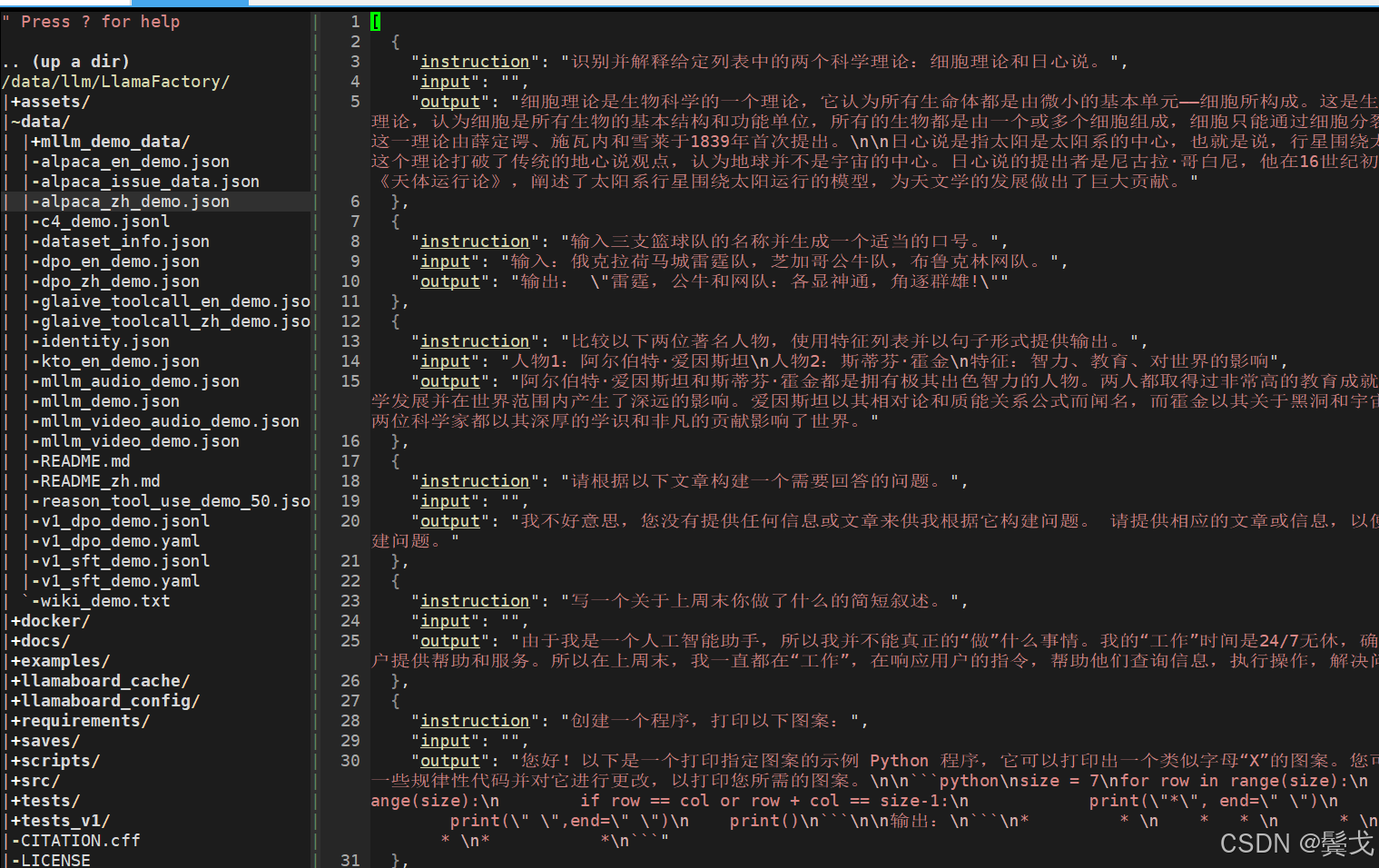Click the "output" key on line 20

tap(450, 521)
